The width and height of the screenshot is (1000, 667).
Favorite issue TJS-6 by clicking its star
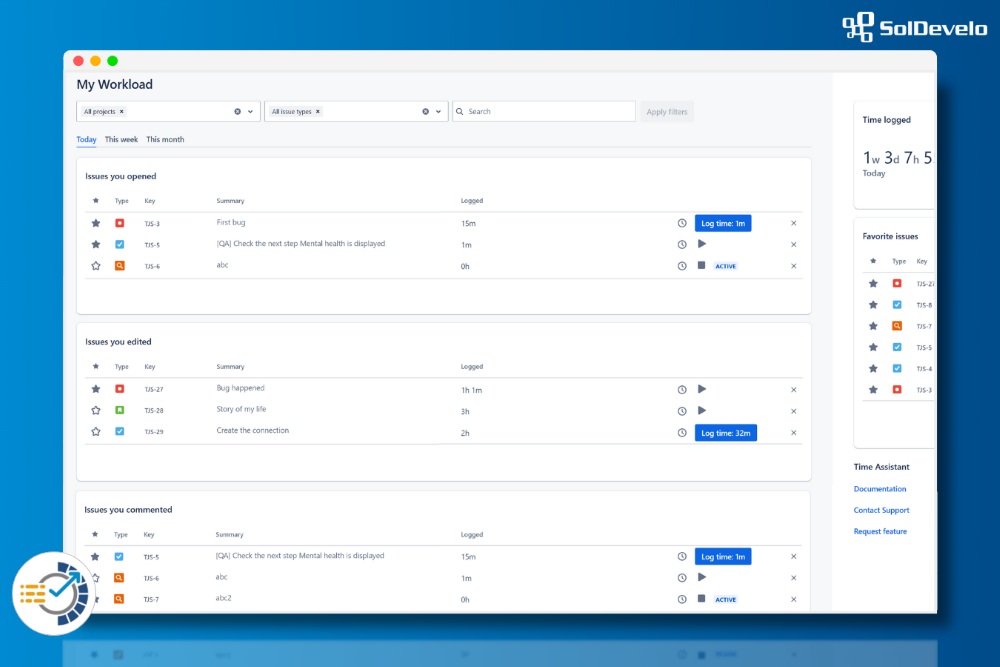(x=95, y=266)
